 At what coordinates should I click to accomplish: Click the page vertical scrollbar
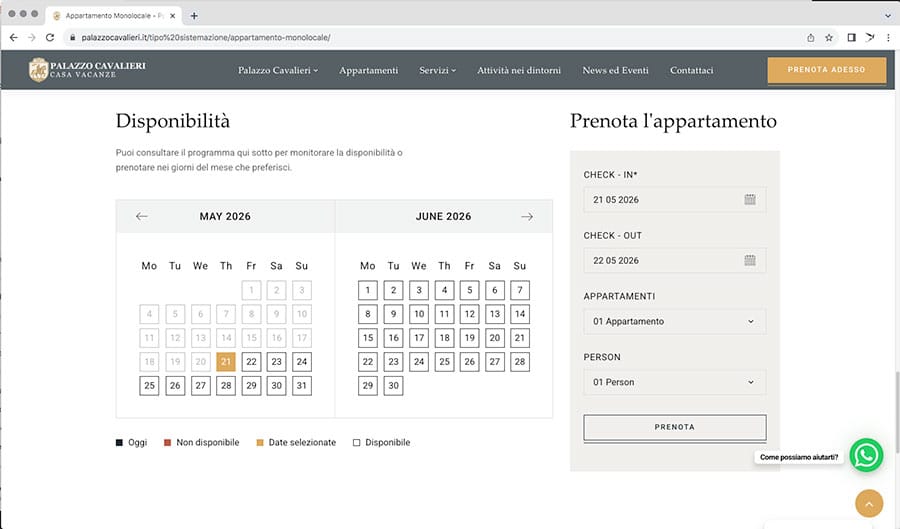point(897,412)
